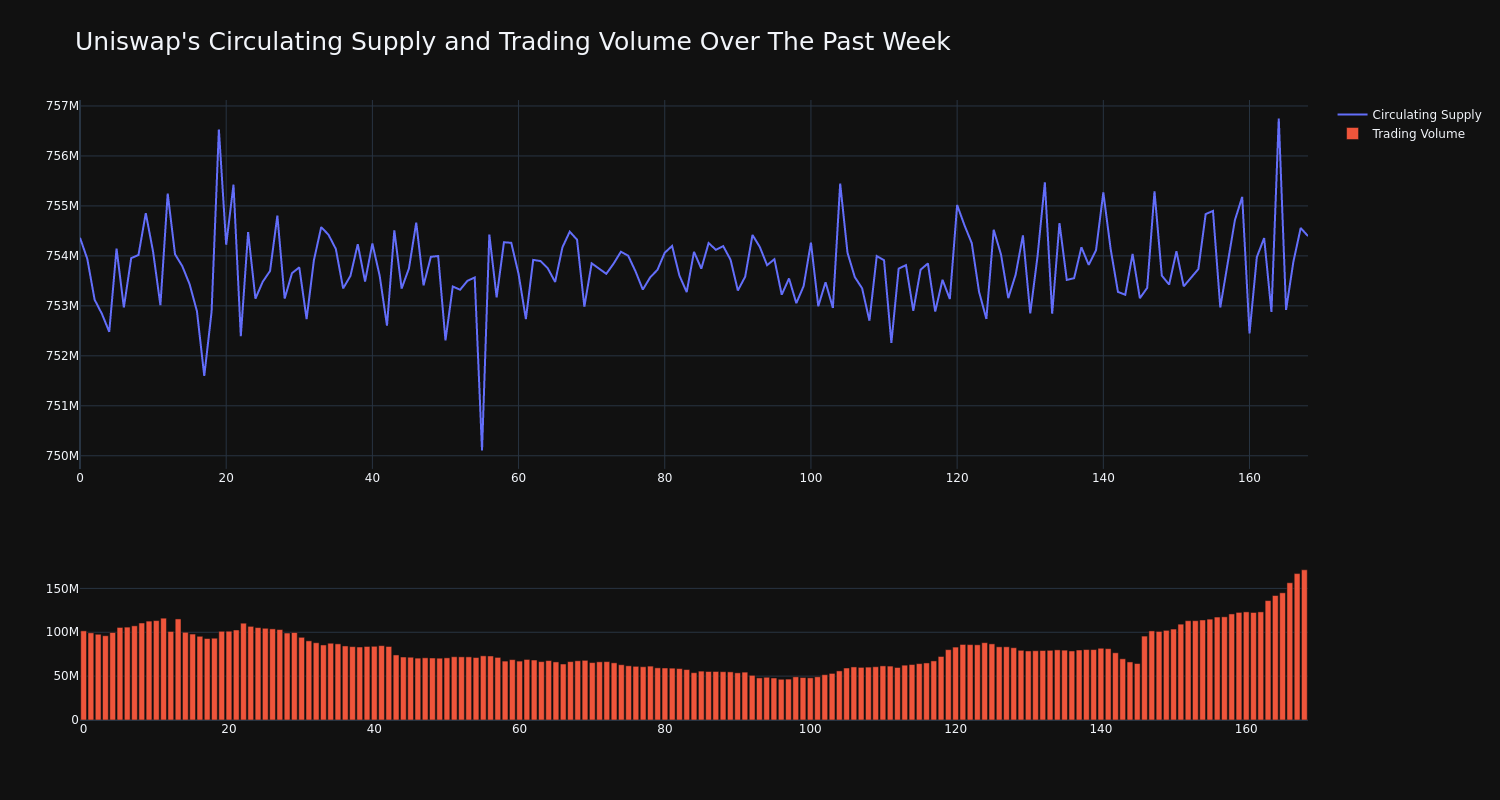
Task: Select the chart title text
Action: click(x=512, y=42)
